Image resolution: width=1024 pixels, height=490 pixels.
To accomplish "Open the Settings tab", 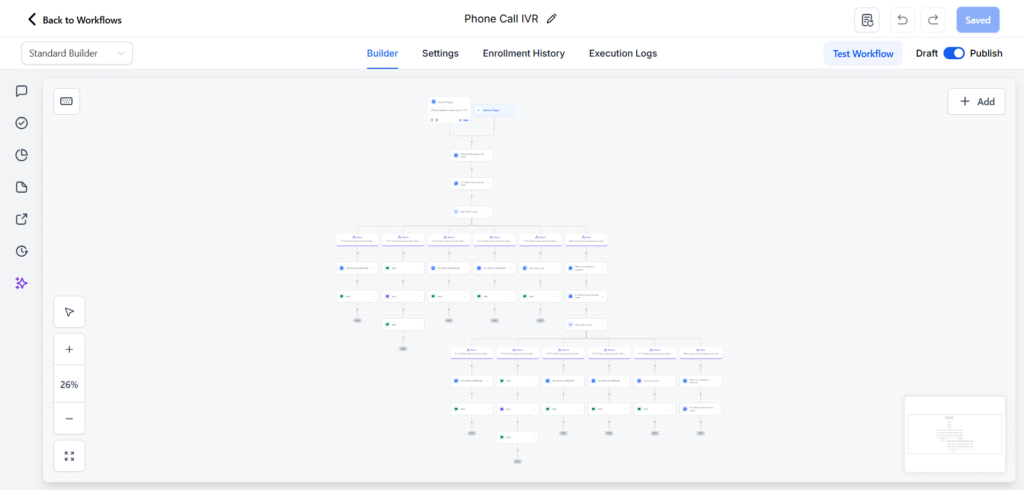I will tap(440, 54).
